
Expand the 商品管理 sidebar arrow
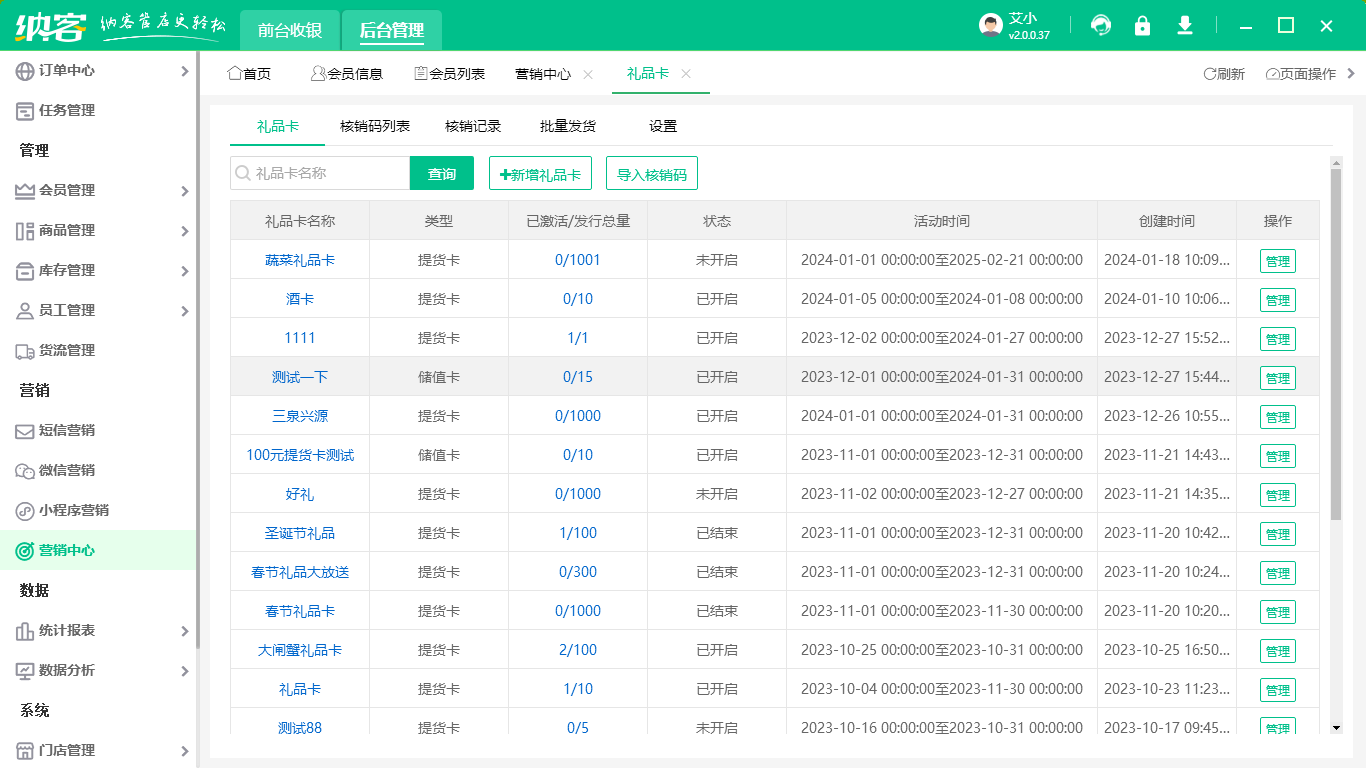tap(184, 231)
